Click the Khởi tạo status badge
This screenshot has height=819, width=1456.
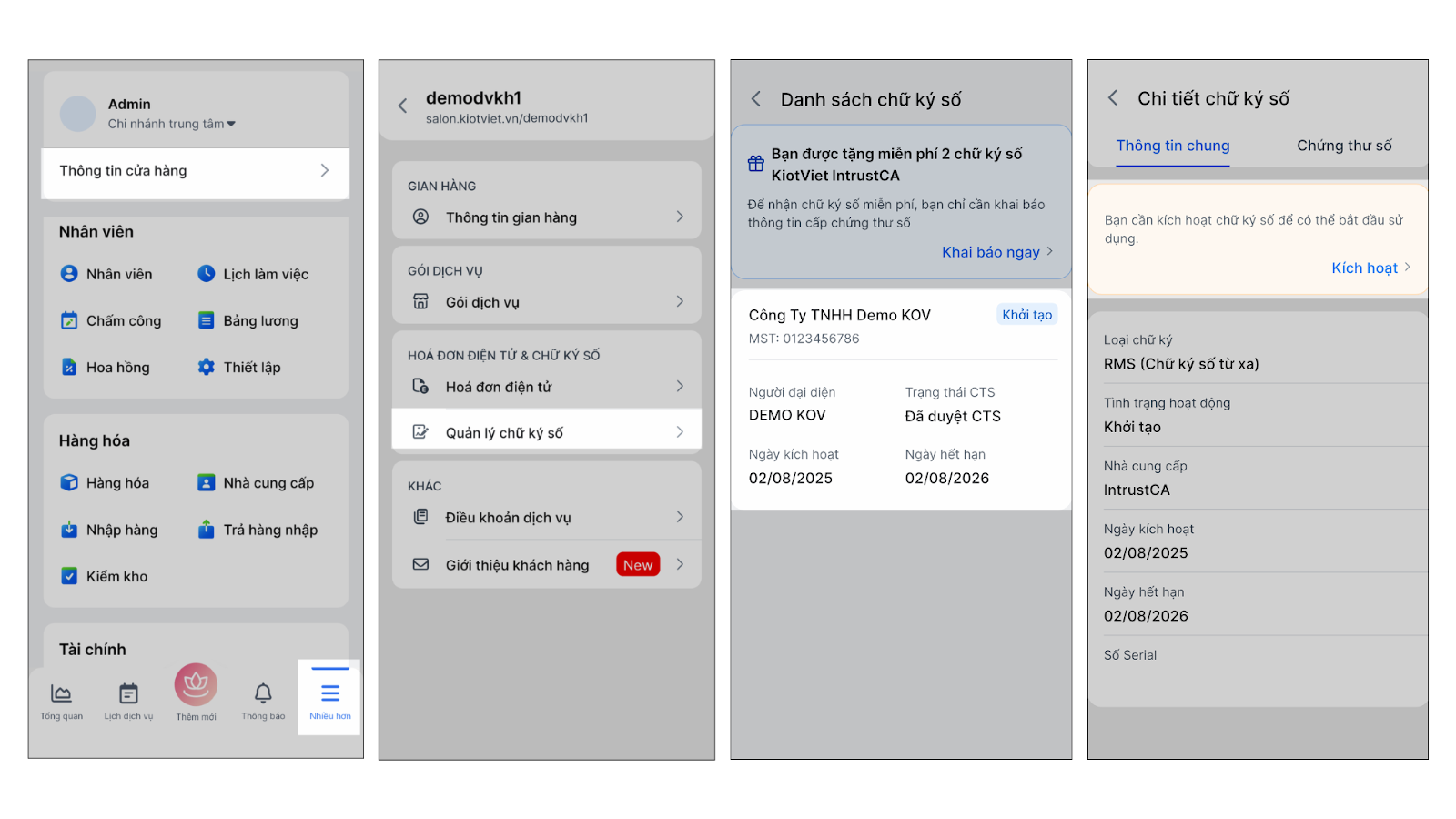[x=1026, y=315]
